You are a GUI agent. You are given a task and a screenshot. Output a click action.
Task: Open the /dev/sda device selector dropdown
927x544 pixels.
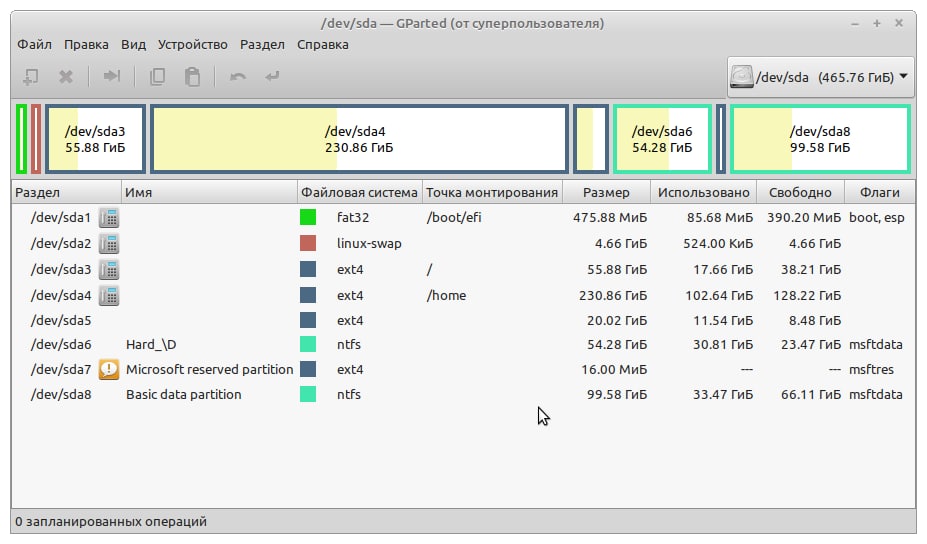tap(821, 76)
